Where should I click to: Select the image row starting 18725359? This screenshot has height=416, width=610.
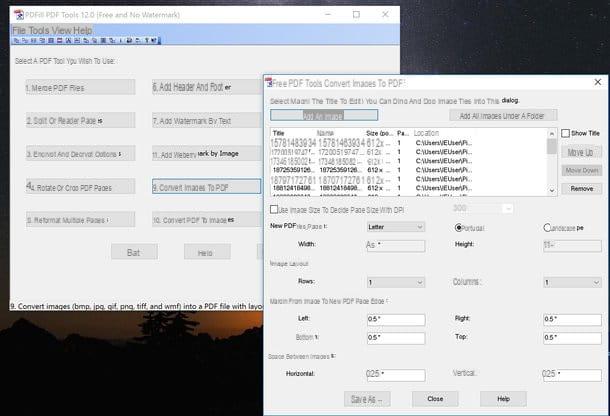click(x=408, y=170)
